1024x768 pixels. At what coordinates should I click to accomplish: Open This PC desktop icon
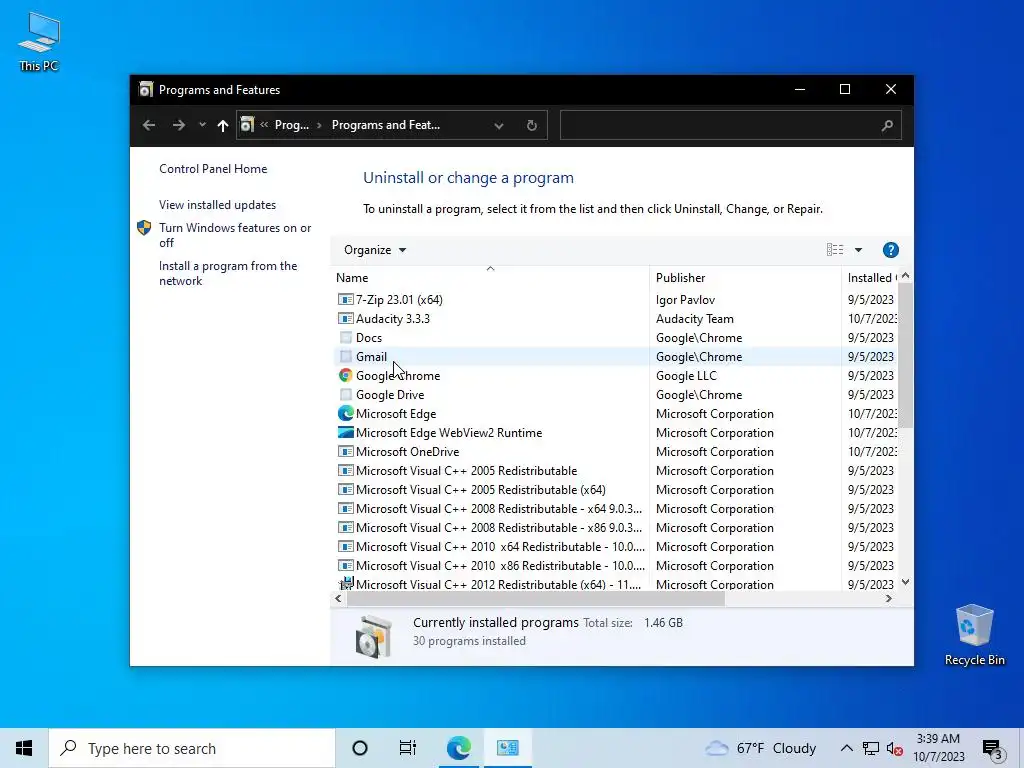pos(39,41)
